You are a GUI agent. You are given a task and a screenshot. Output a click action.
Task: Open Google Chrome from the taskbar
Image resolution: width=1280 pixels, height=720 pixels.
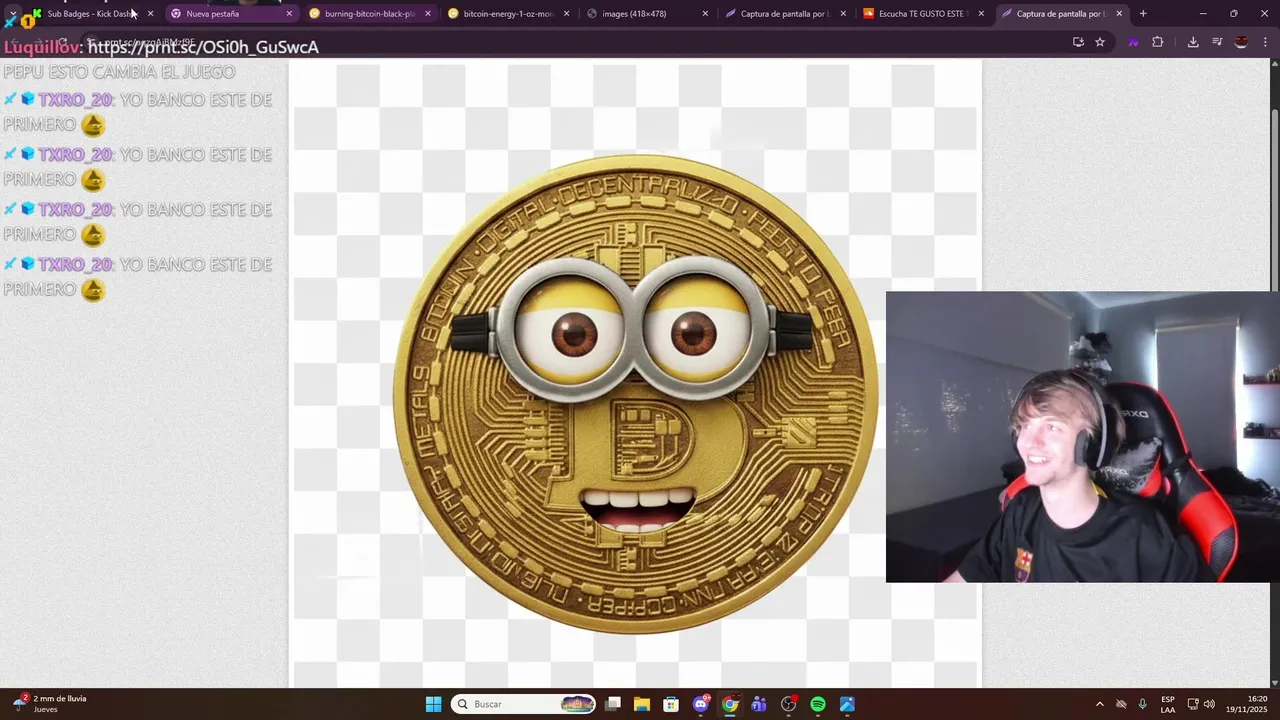(x=730, y=704)
